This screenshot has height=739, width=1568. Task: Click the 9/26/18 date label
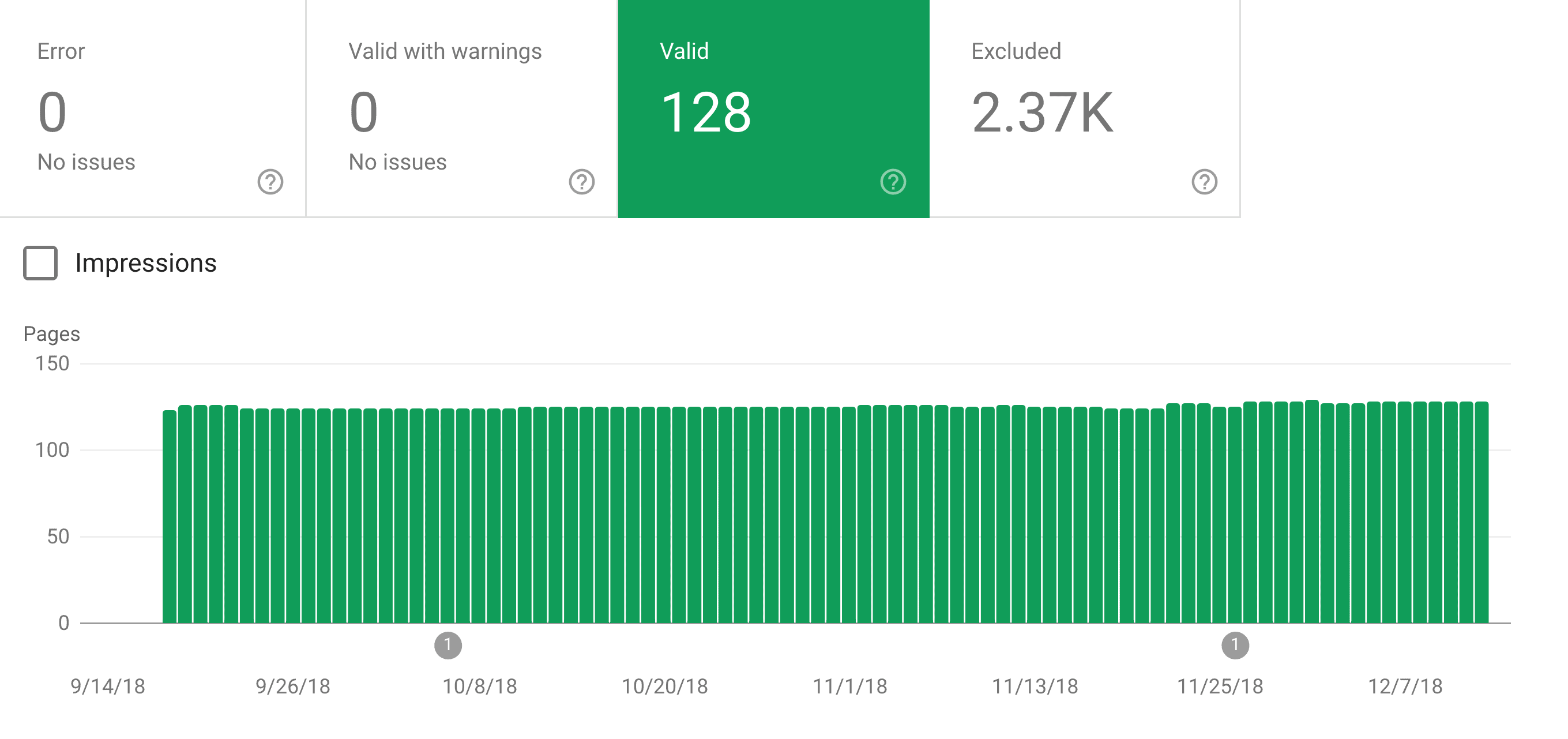pyautogui.click(x=294, y=686)
